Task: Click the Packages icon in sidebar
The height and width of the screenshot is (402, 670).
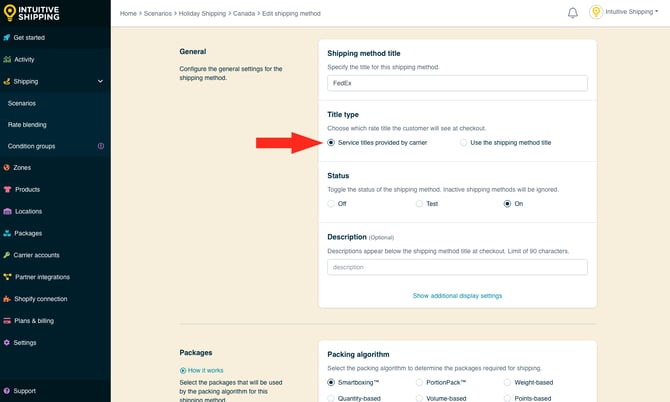Action: [x=8, y=233]
